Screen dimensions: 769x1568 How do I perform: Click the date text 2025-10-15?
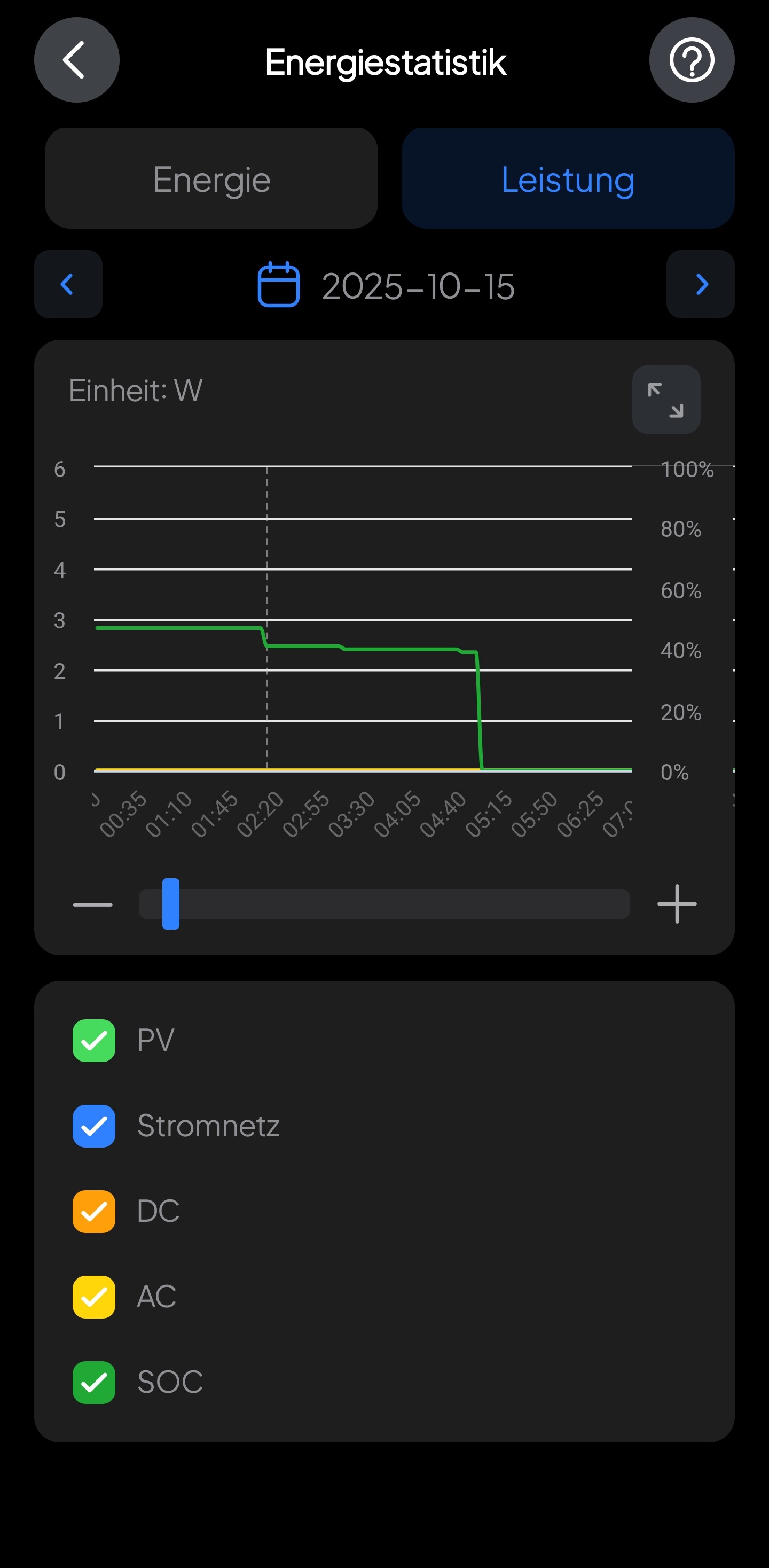click(418, 286)
